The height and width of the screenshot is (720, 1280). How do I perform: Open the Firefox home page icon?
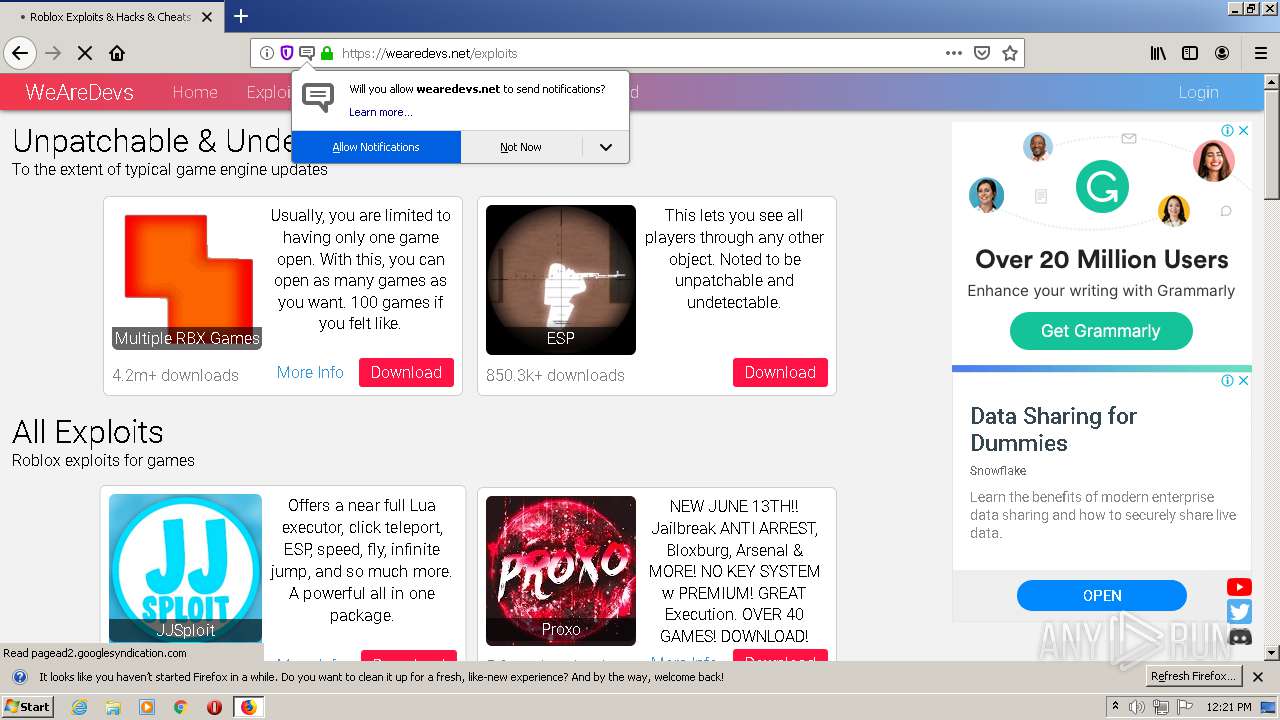(x=117, y=53)
